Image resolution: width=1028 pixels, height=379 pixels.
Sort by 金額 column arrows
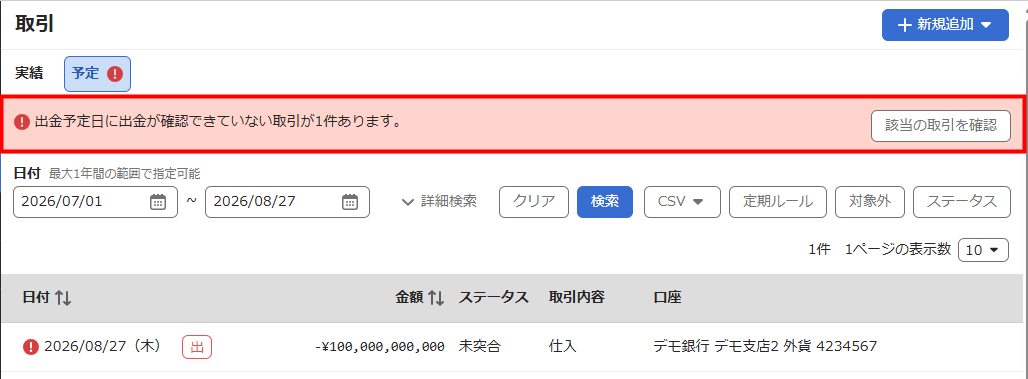pos(436,298)
